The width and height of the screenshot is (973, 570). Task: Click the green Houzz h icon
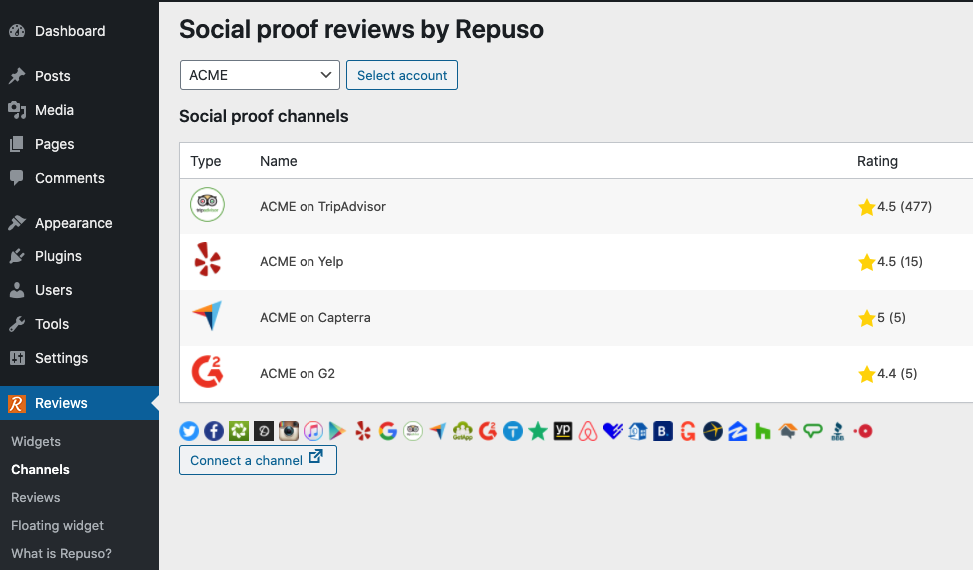point(763,431)
